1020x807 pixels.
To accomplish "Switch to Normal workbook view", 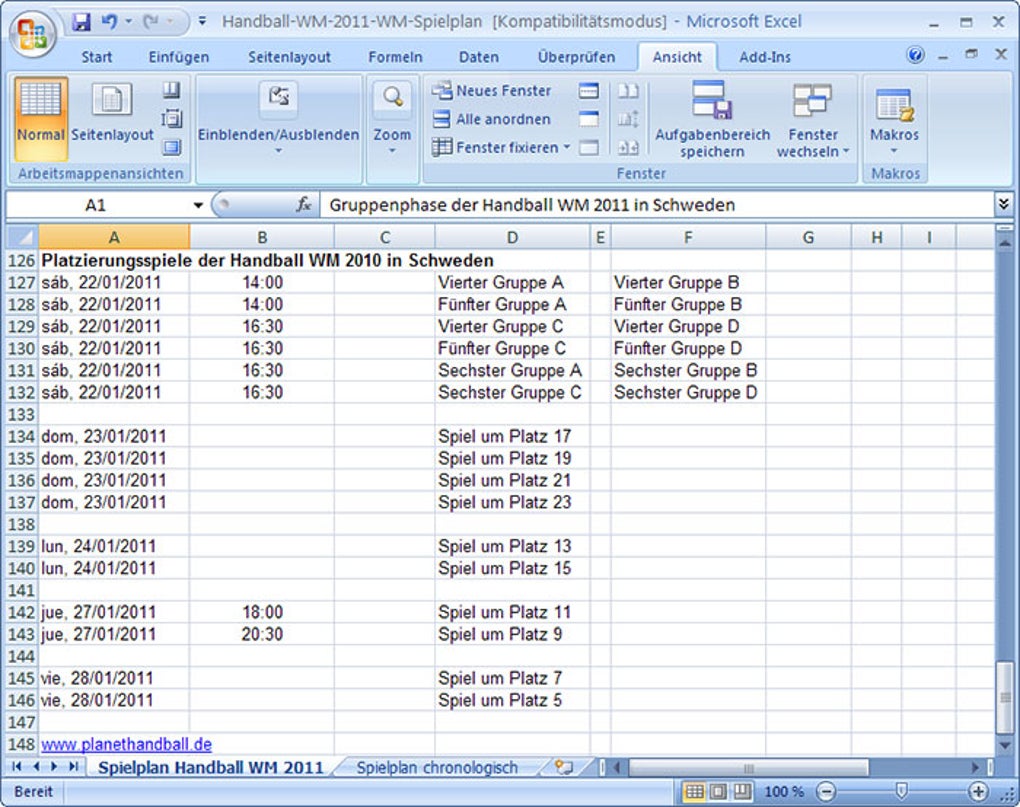I will coord(40,119).
